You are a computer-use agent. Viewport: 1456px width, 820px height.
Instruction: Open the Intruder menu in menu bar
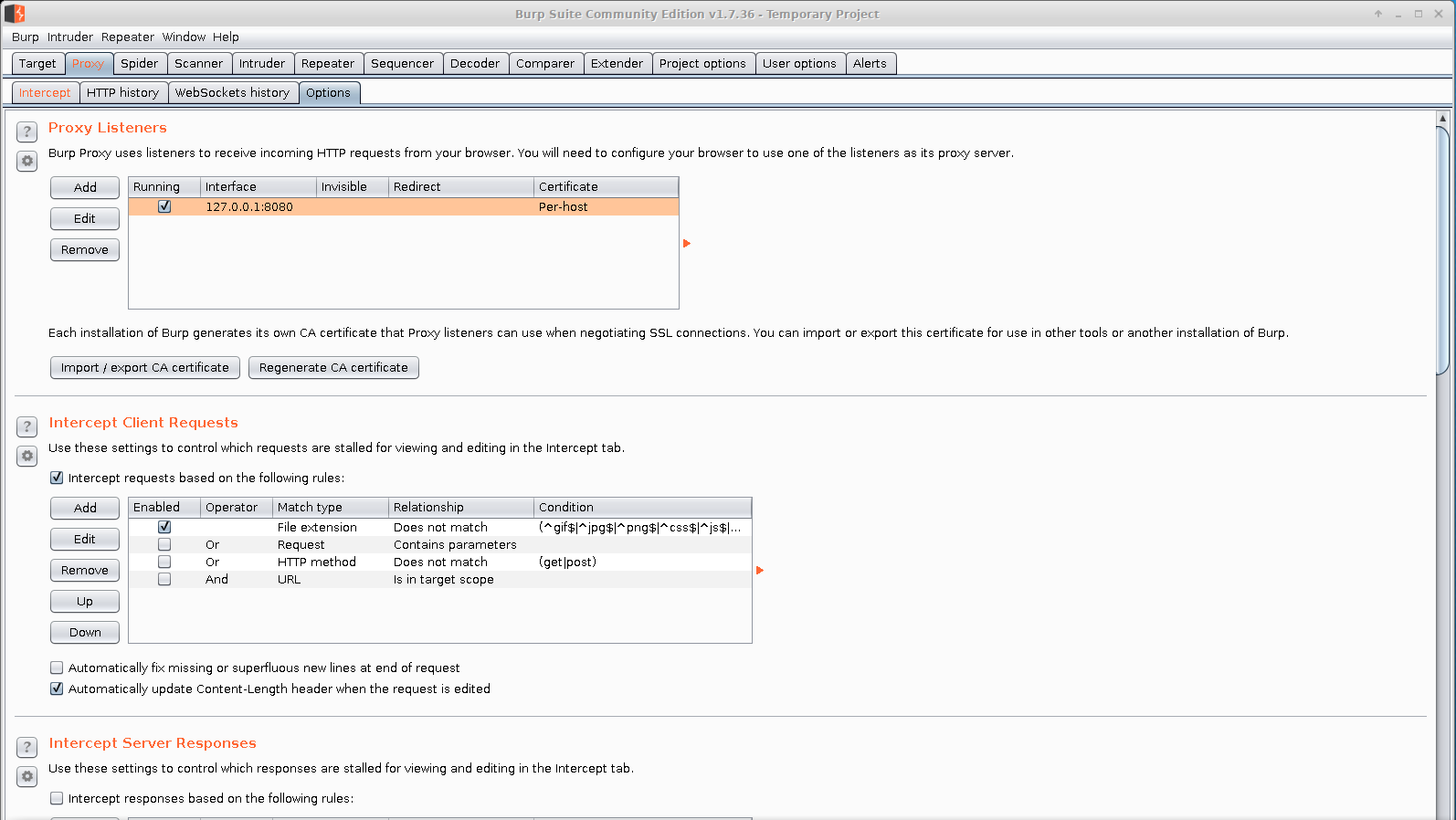point(70,37)
